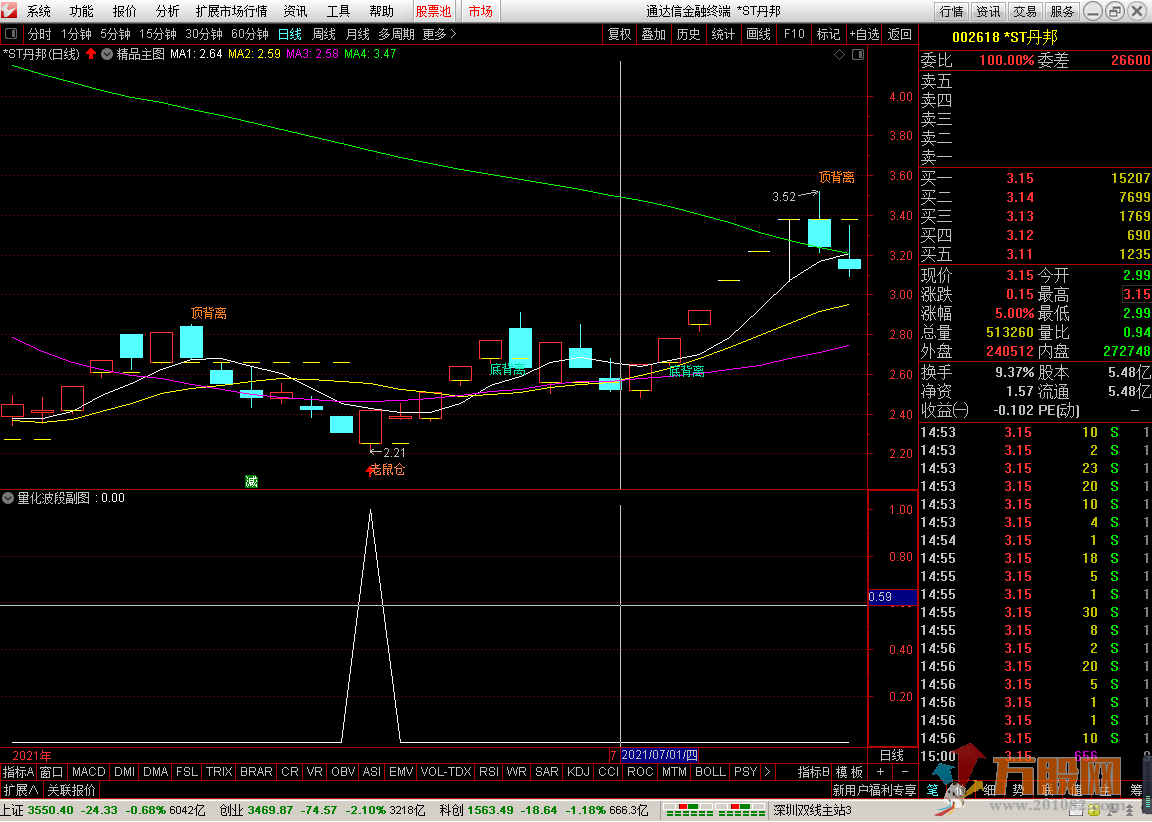This screenshot has height=822, width=1152.
Task: Open the 资讯 menu in the menu bar
Action: pyautogui.click(x=295, y=11)
